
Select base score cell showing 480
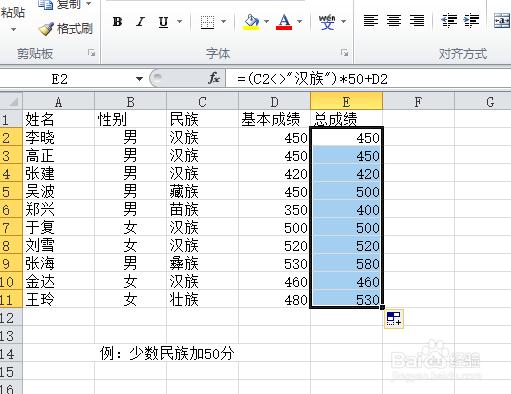[x=274, y=299]
